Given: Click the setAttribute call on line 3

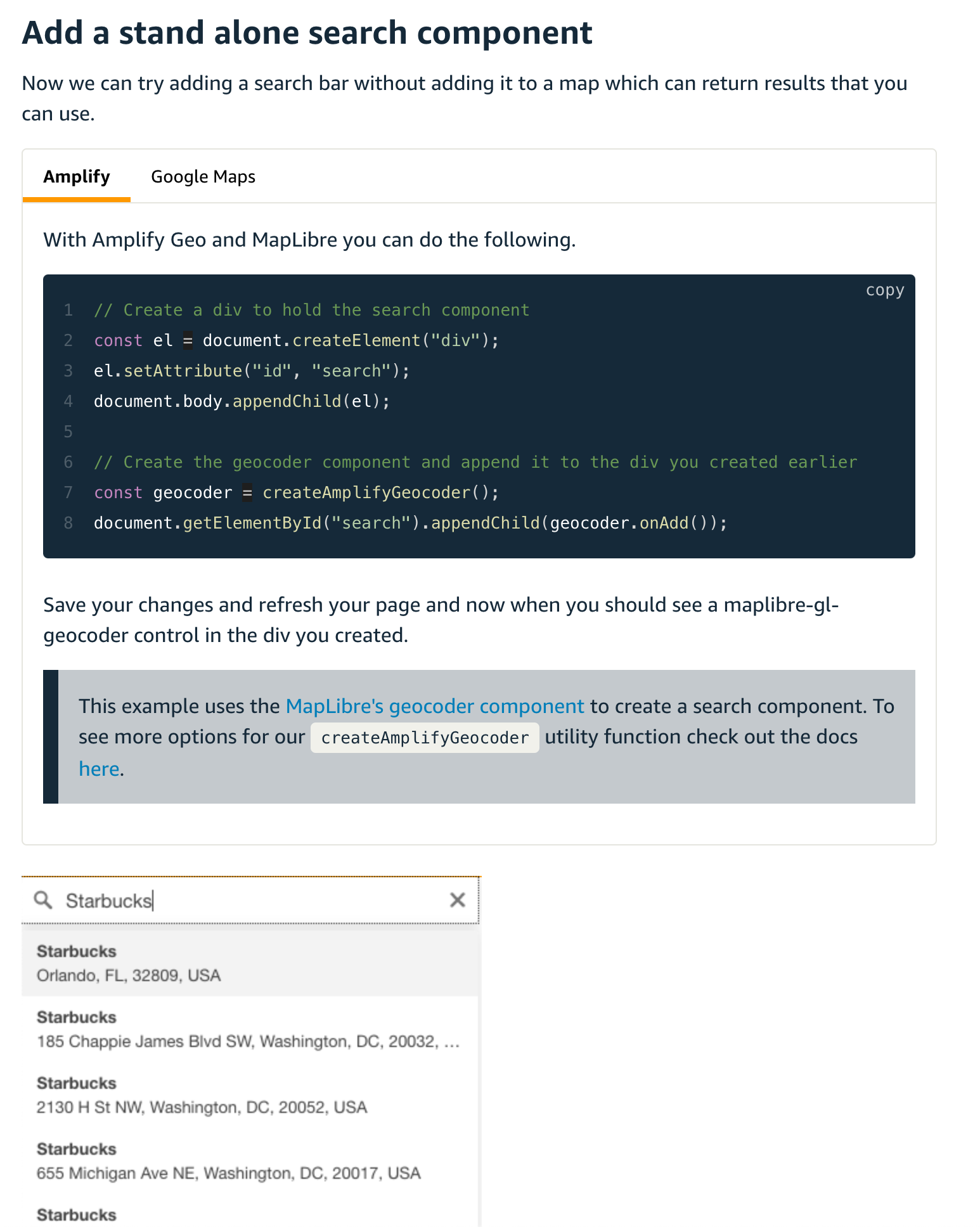Looking at the screenshot, I should pyautogui.click(x=183, y=371).
